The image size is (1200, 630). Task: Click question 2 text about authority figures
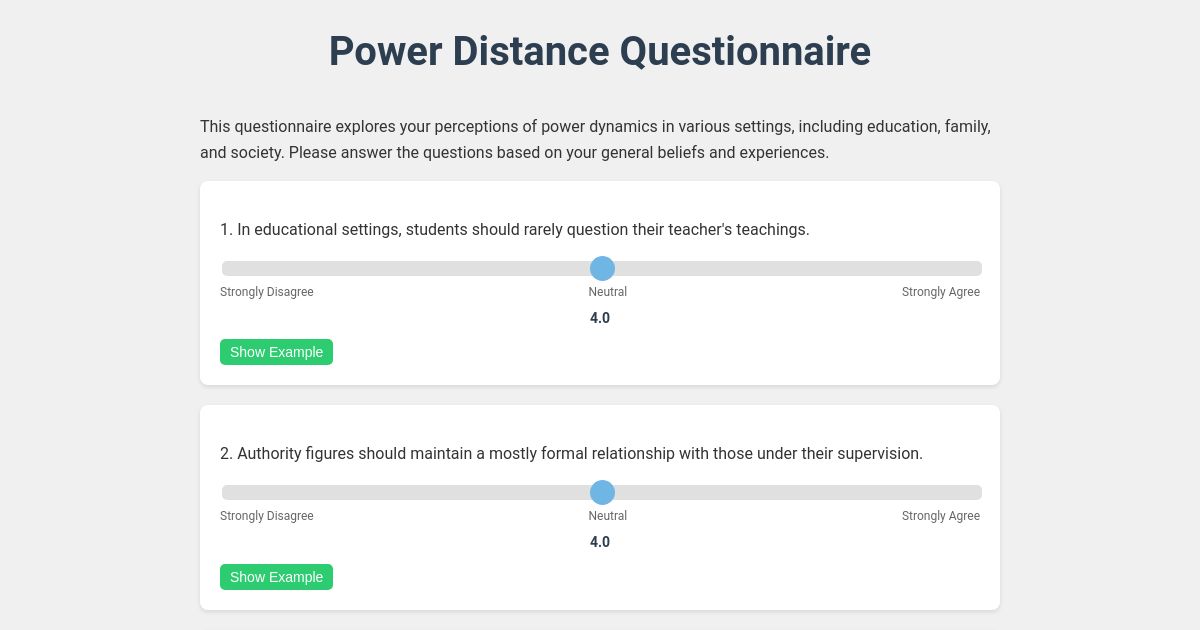point(572,453)
